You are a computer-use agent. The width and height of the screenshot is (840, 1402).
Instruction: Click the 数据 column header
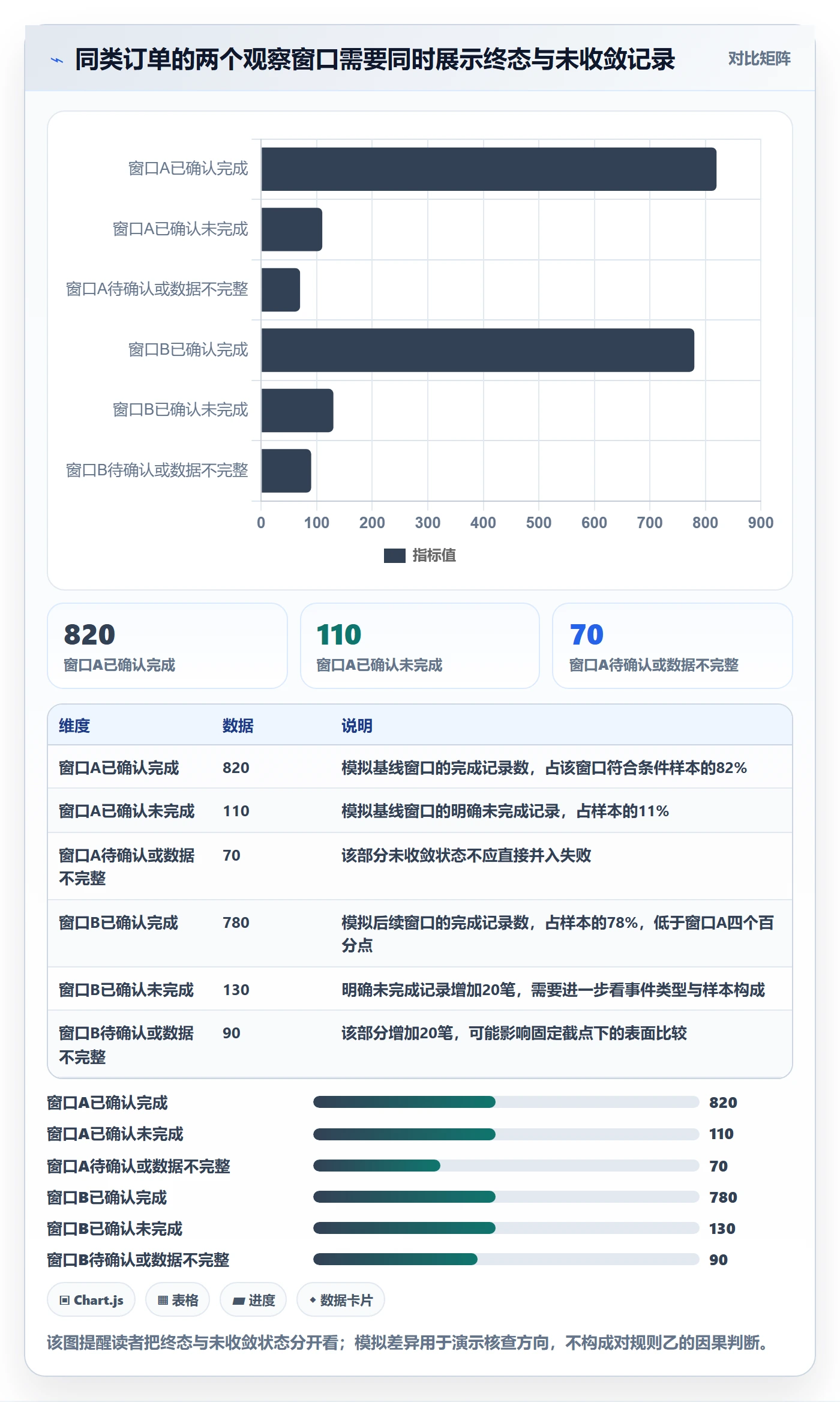click(238, 726)
